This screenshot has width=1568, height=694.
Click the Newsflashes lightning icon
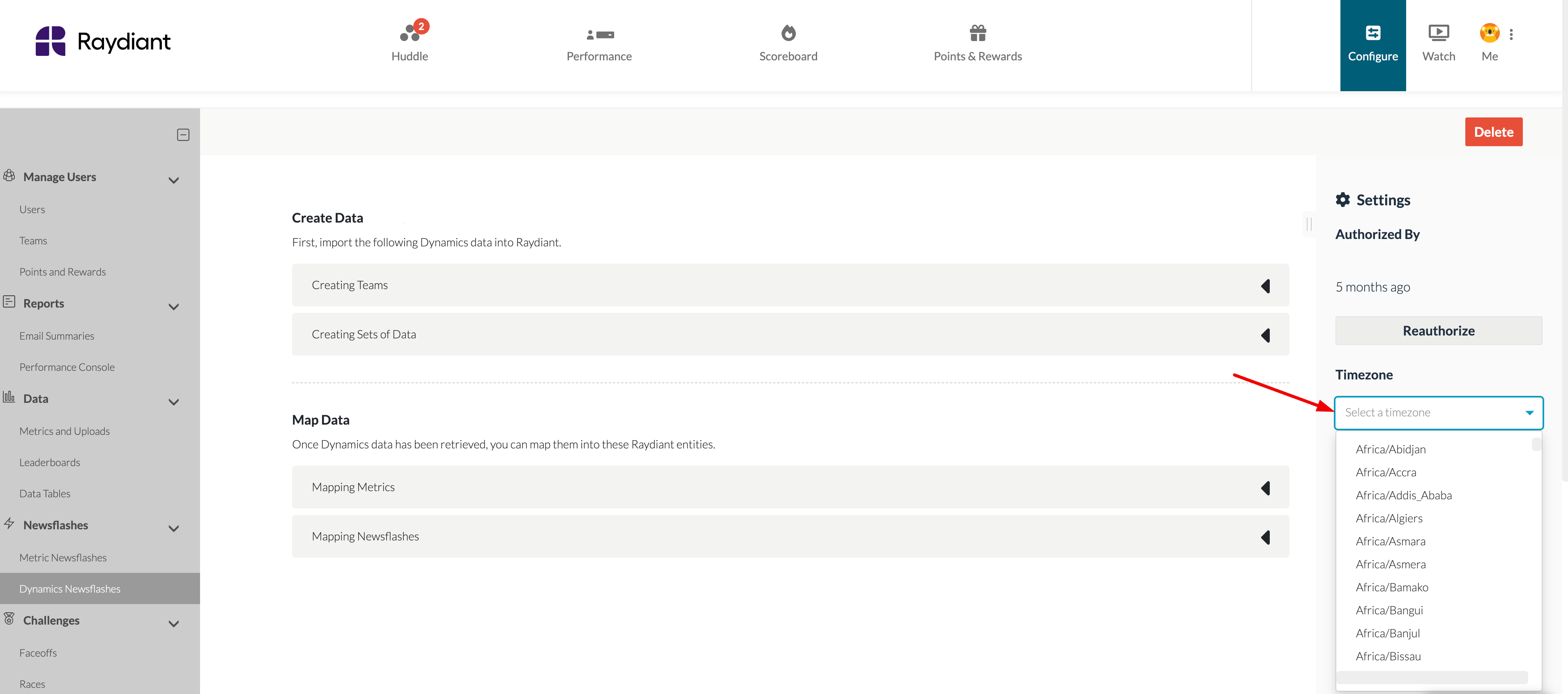point(9,523)
